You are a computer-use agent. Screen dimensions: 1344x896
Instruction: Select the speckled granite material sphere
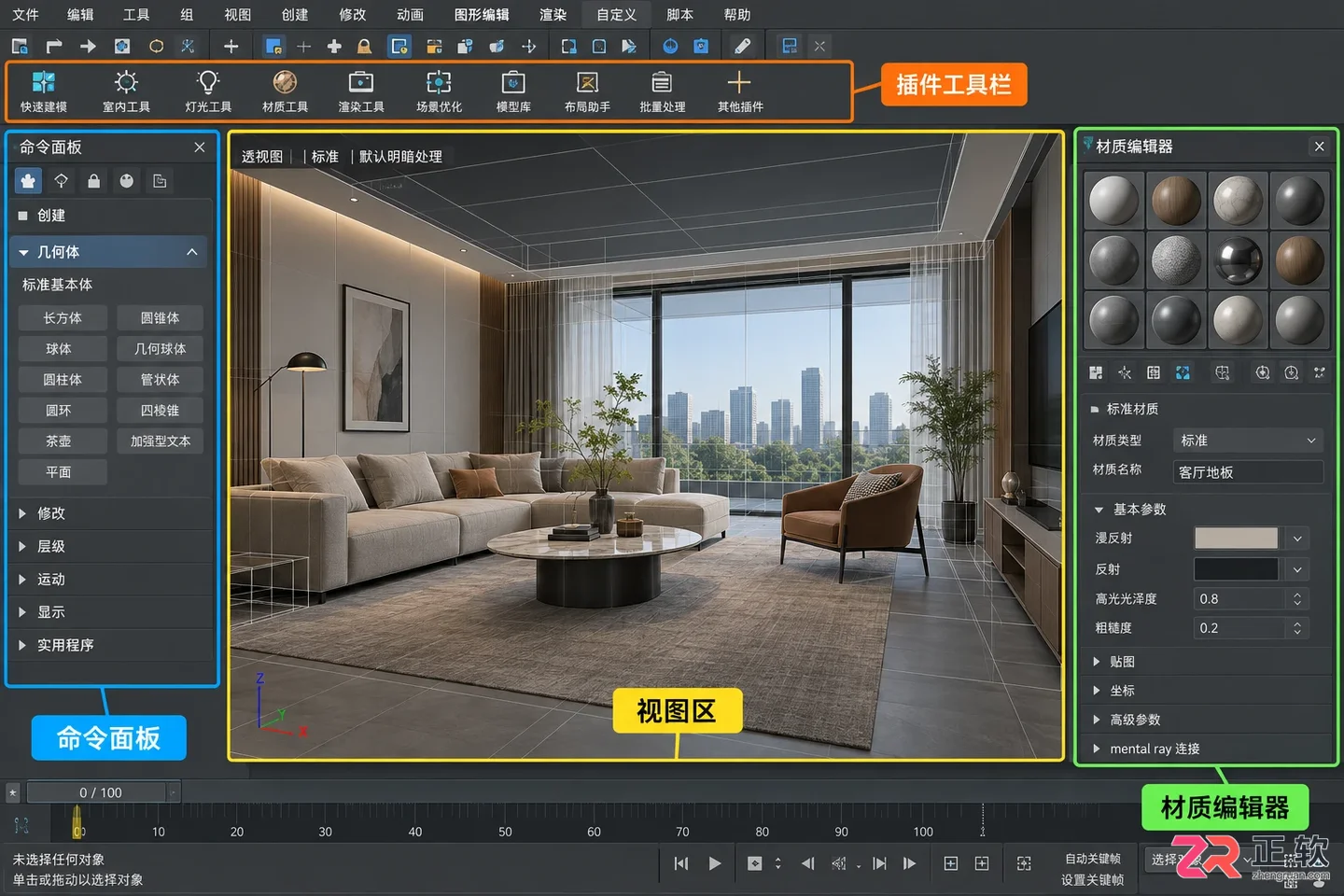pos(1176,259)
